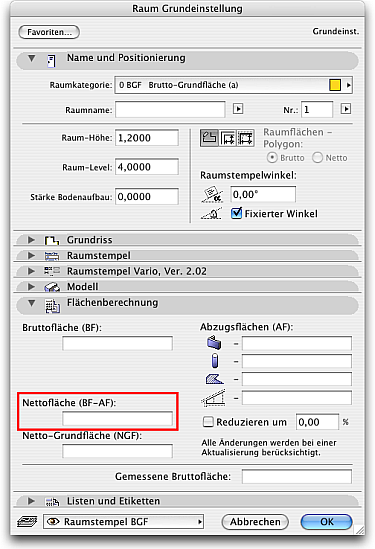Click the low ceiling deduction icon
Viewport: 375px width, 549px height.
click(214, 398)
